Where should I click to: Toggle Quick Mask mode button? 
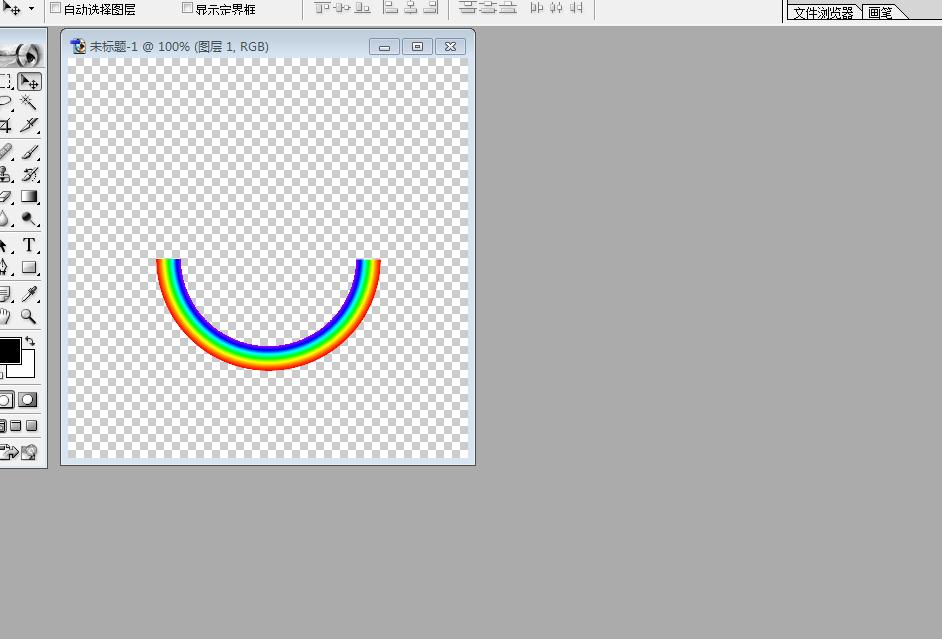28,400
